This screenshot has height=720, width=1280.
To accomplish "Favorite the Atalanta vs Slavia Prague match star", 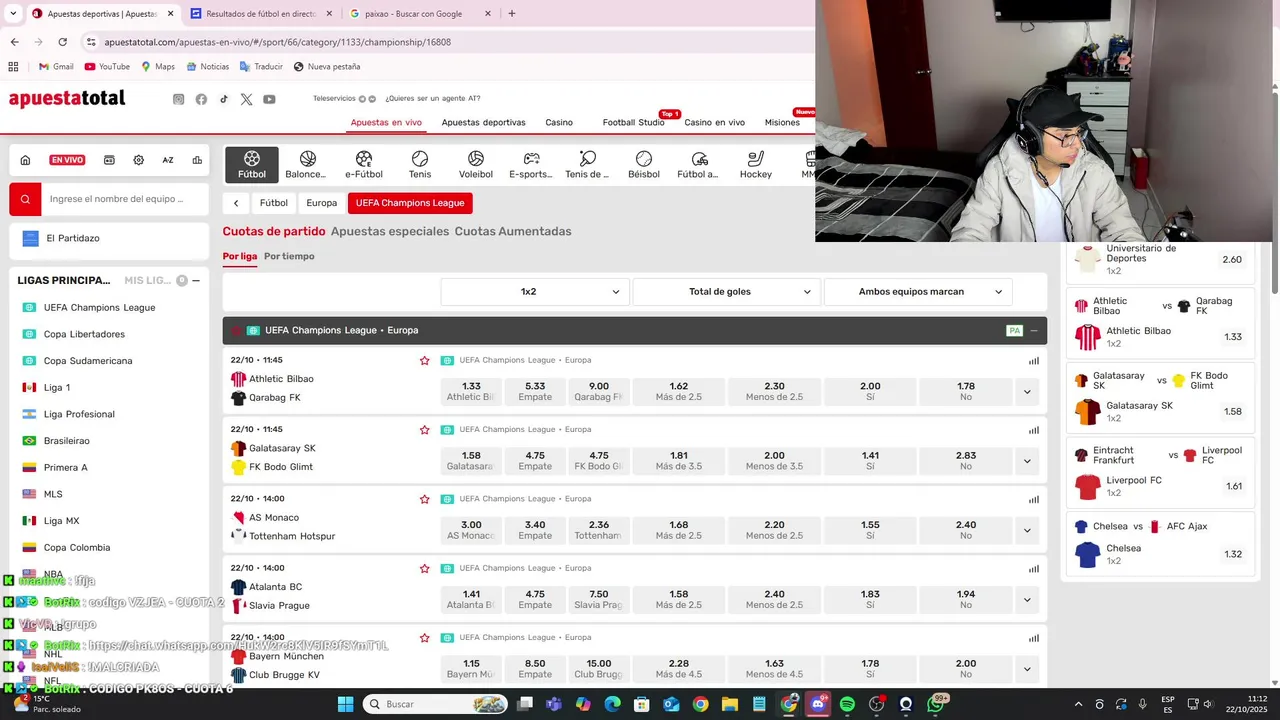I will [424, 568].
